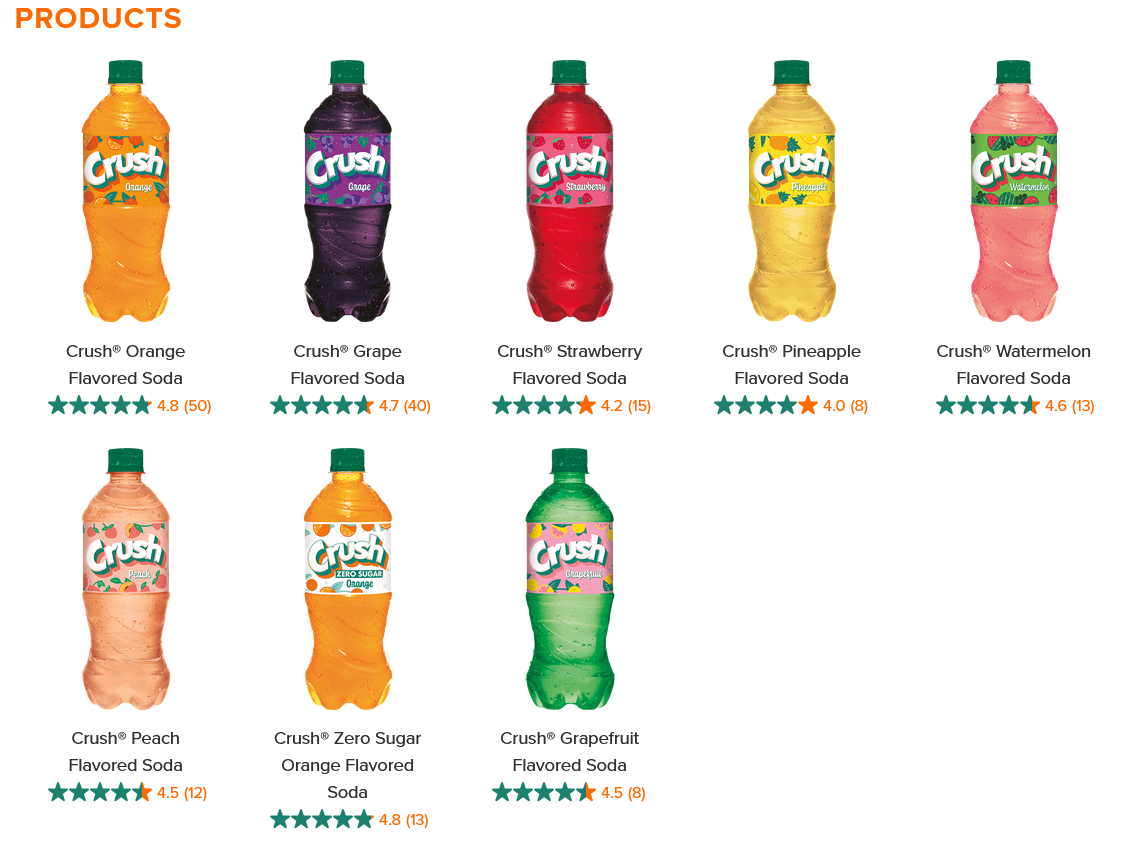
Task: Open the Crush Orange bottle image
Action: point(126,191)
